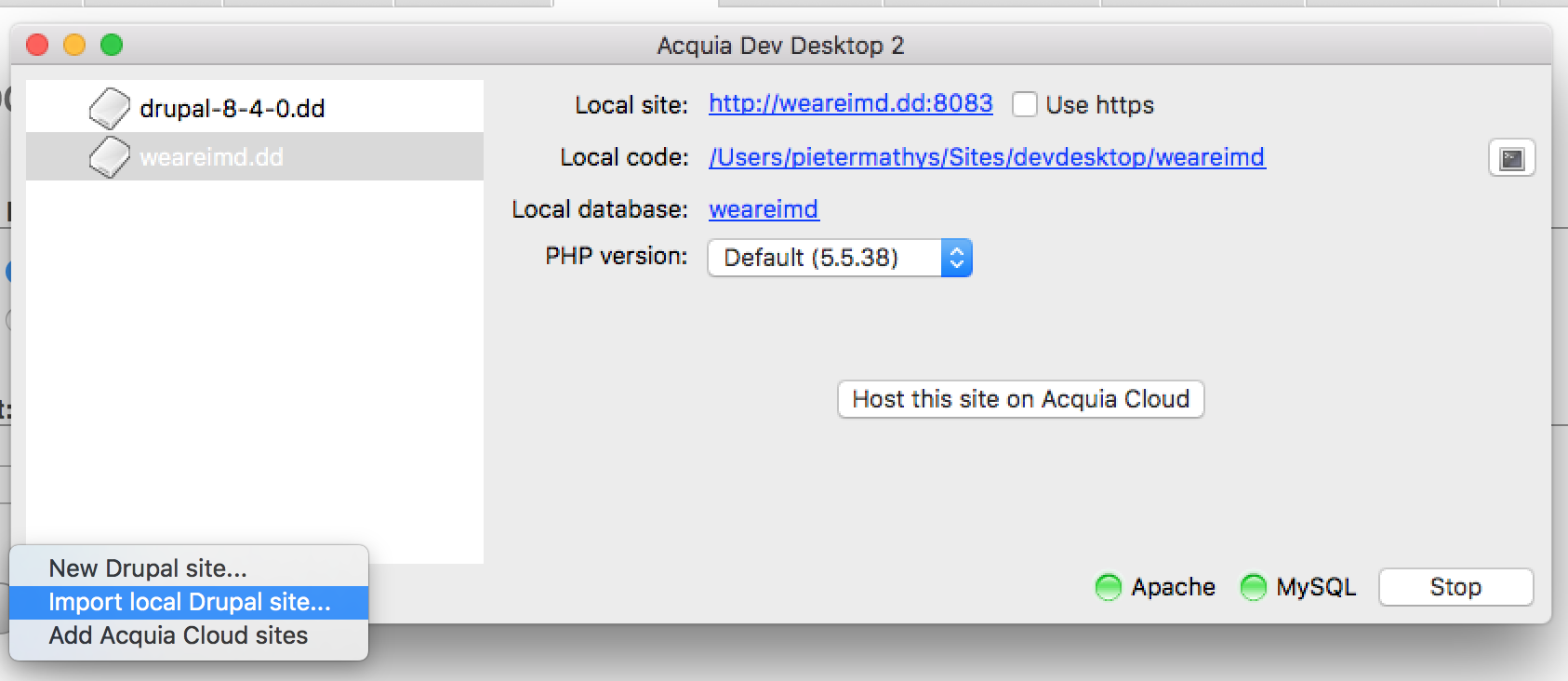Click Host this site on Acquia Cloud

(1021, 399)
